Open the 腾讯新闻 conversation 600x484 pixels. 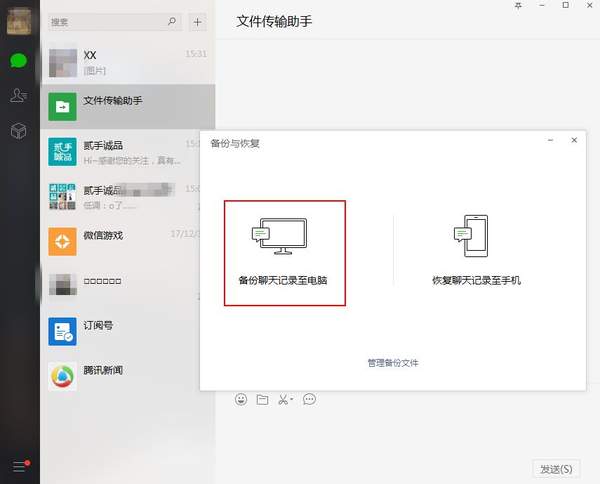[x=127, y=376]
